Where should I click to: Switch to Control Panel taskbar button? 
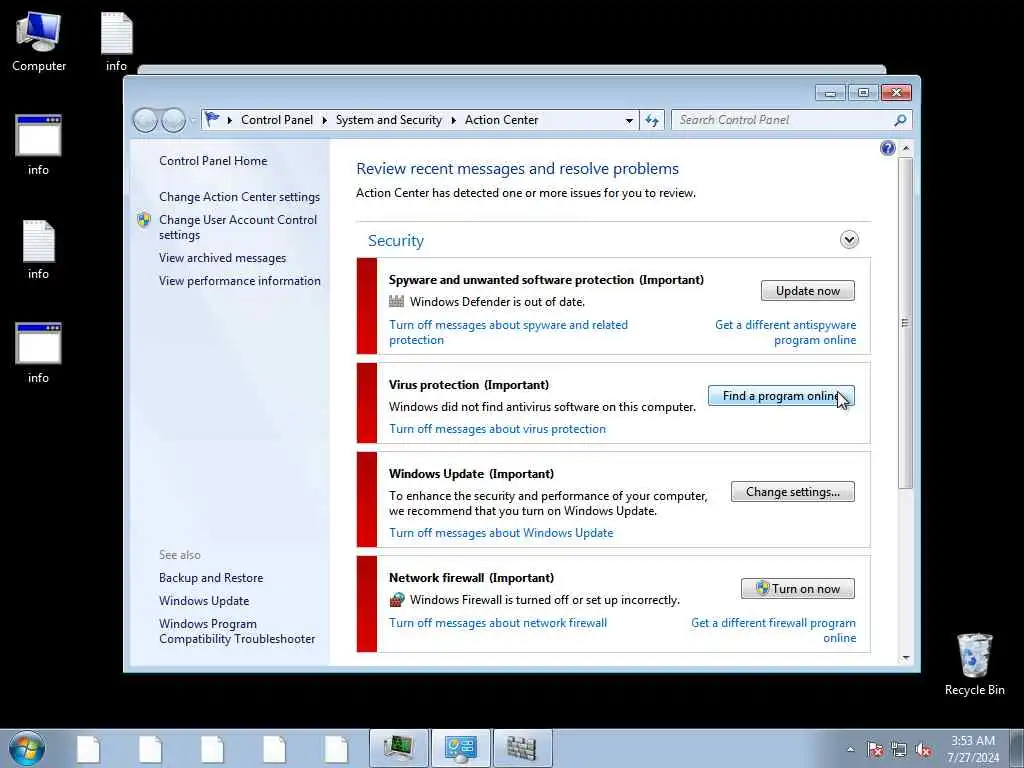[460, 748]
